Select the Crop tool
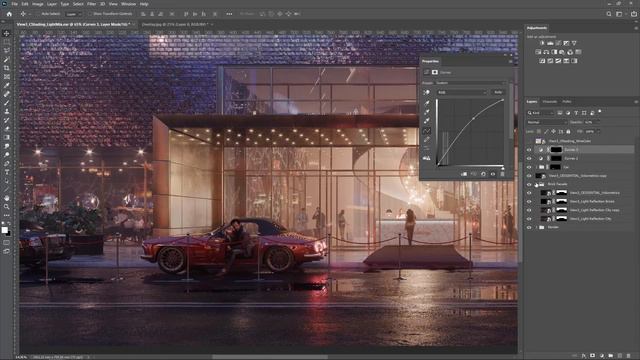 point(6,68)
